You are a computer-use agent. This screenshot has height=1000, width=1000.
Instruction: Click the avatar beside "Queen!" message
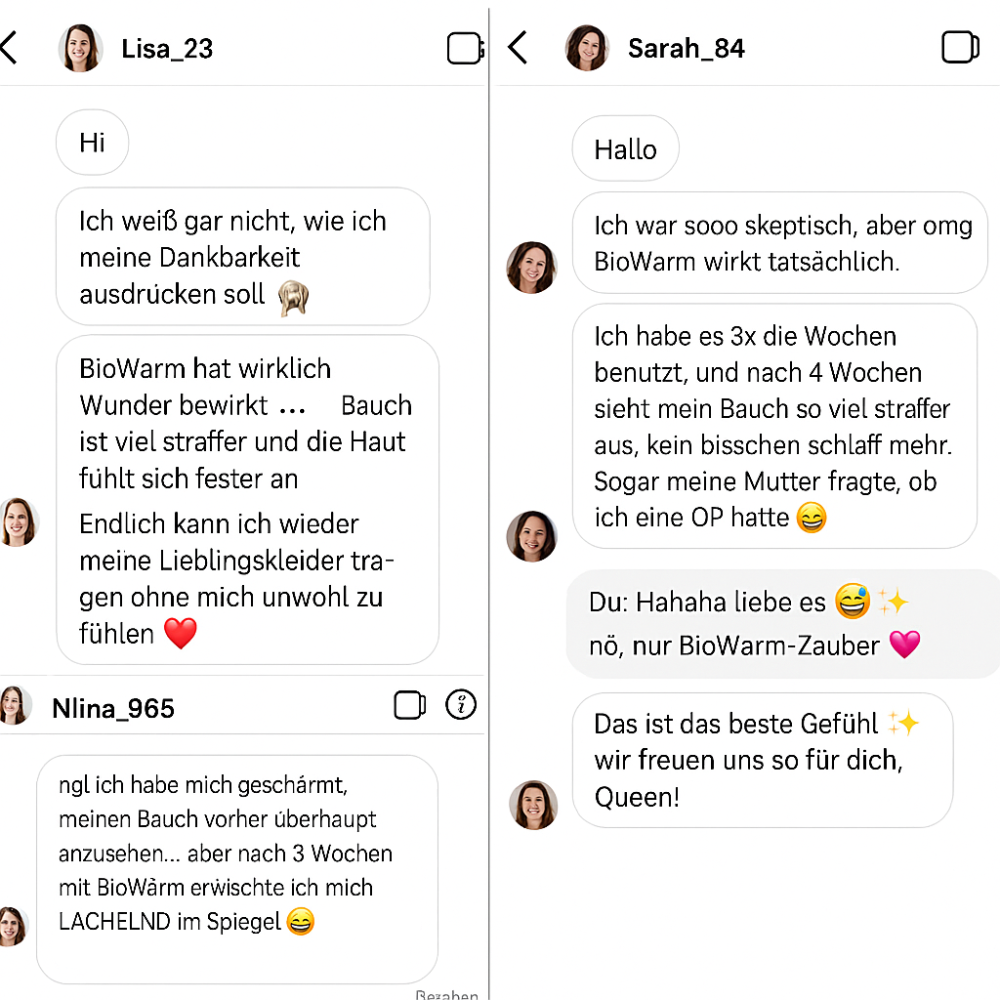tap(533, 805)
